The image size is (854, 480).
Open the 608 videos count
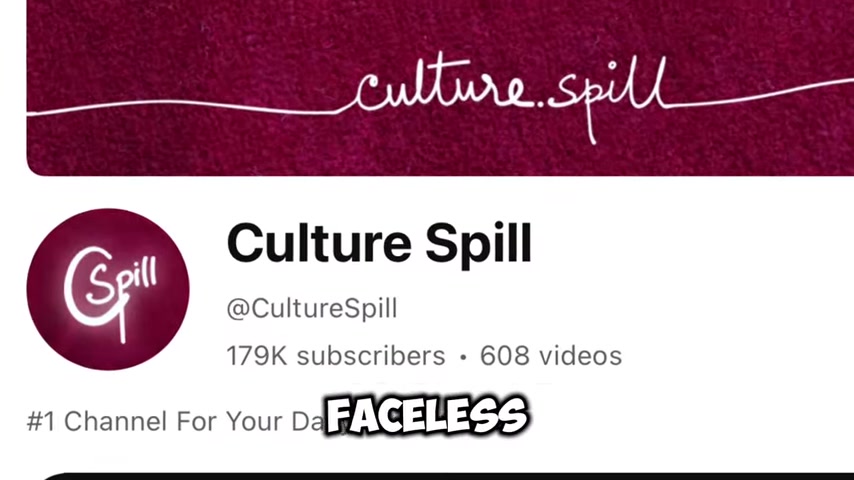pos(551,356)
